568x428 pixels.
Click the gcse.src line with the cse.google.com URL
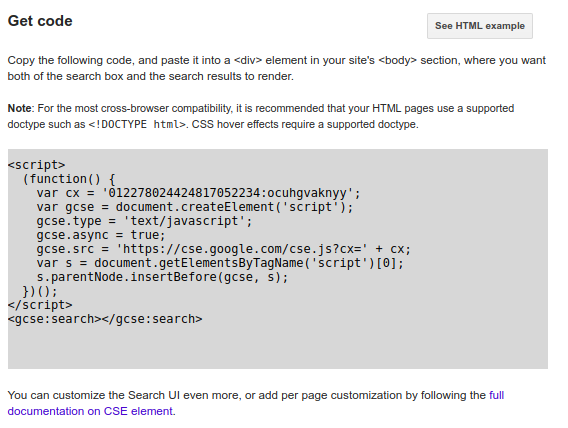click(224, 249)
